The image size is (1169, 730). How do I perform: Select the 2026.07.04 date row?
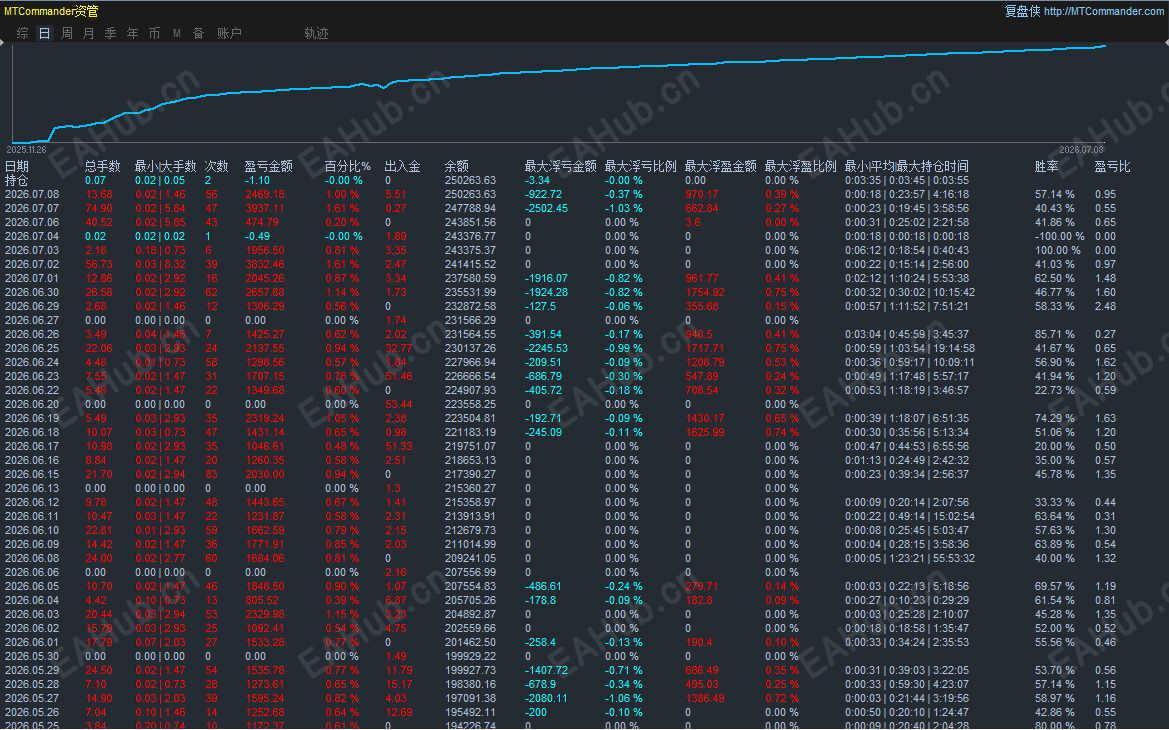[32, 236]
